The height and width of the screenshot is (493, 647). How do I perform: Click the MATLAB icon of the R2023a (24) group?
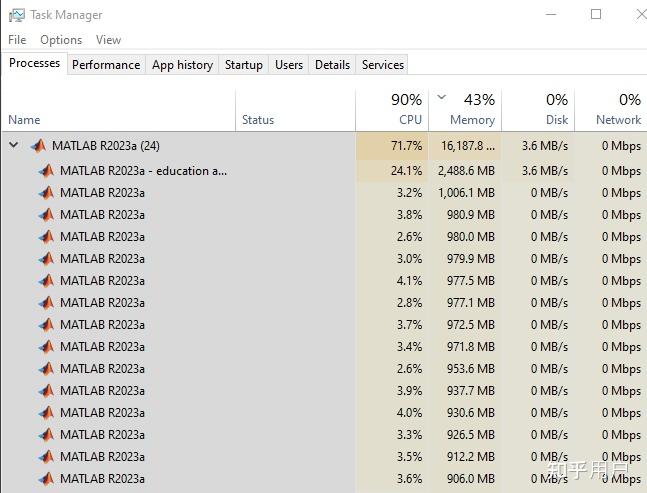(x=38, y=146)
